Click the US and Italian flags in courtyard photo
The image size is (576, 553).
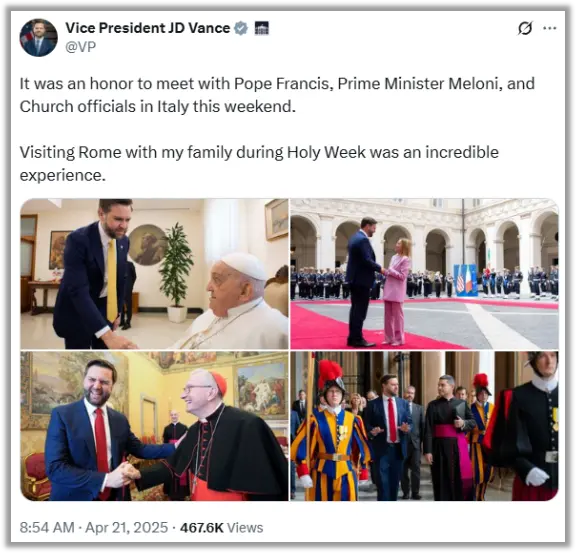coord(465,280)
